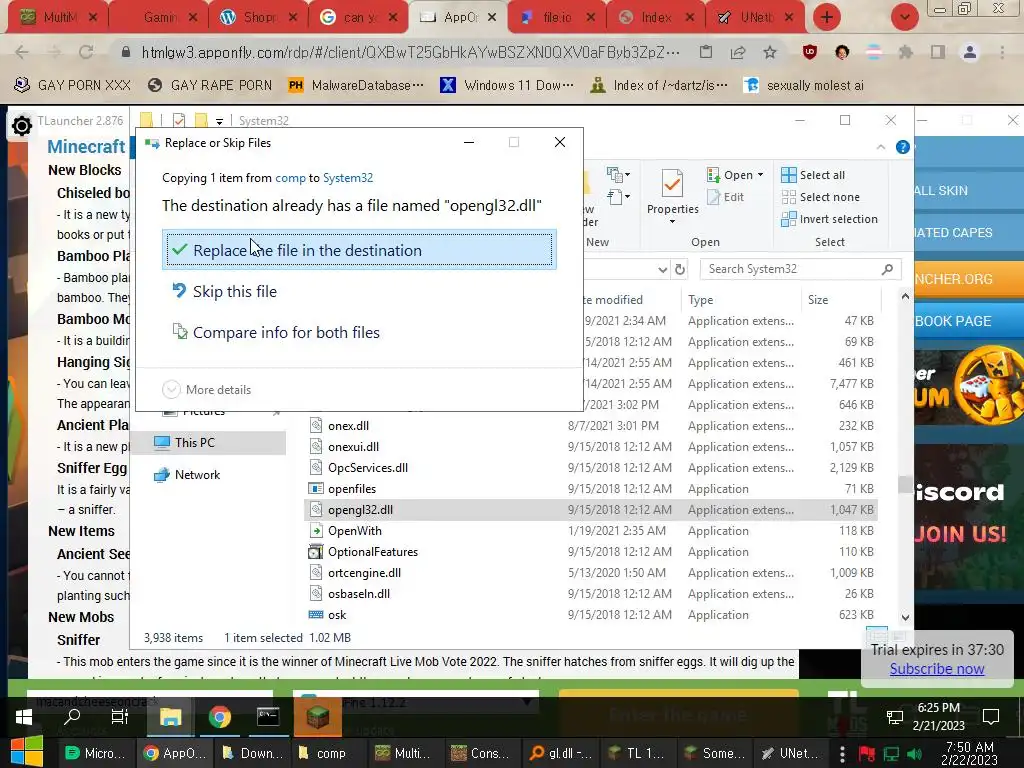Open remote notification center icon
Screen dimensions: 1024x768
click(x=991, y=716)
